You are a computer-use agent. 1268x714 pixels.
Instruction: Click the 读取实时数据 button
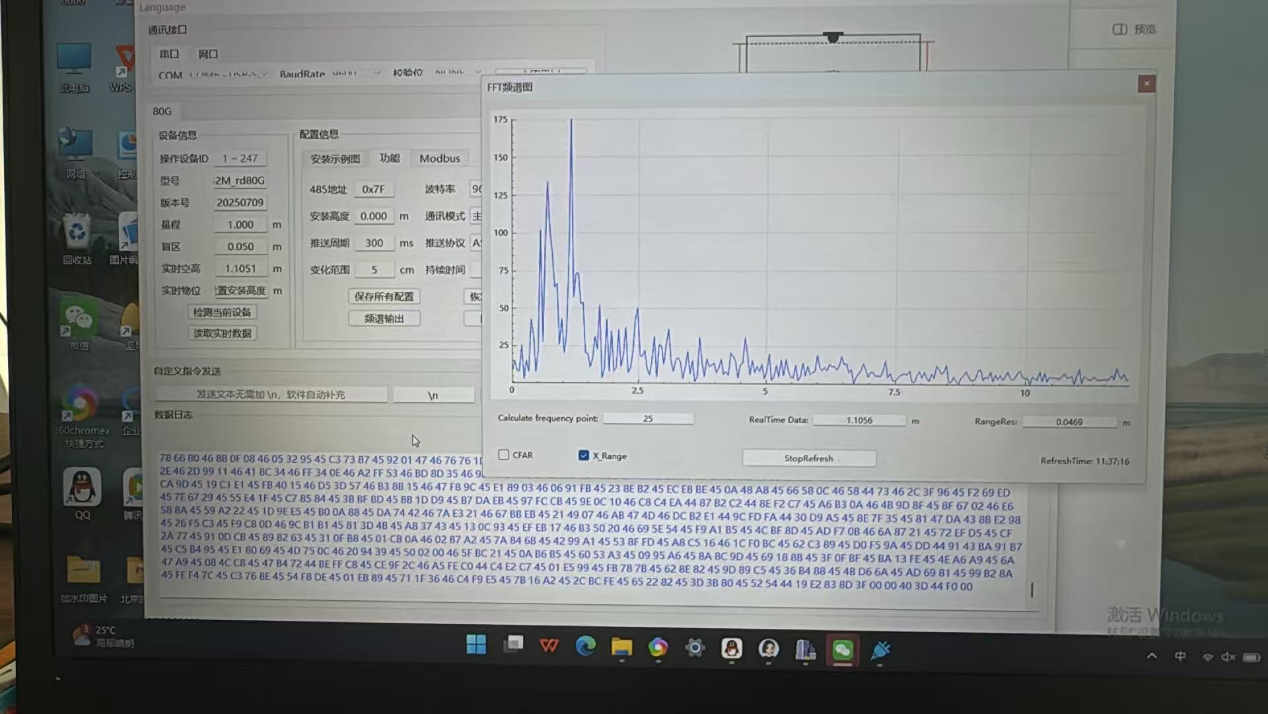[x=222, y=333]
